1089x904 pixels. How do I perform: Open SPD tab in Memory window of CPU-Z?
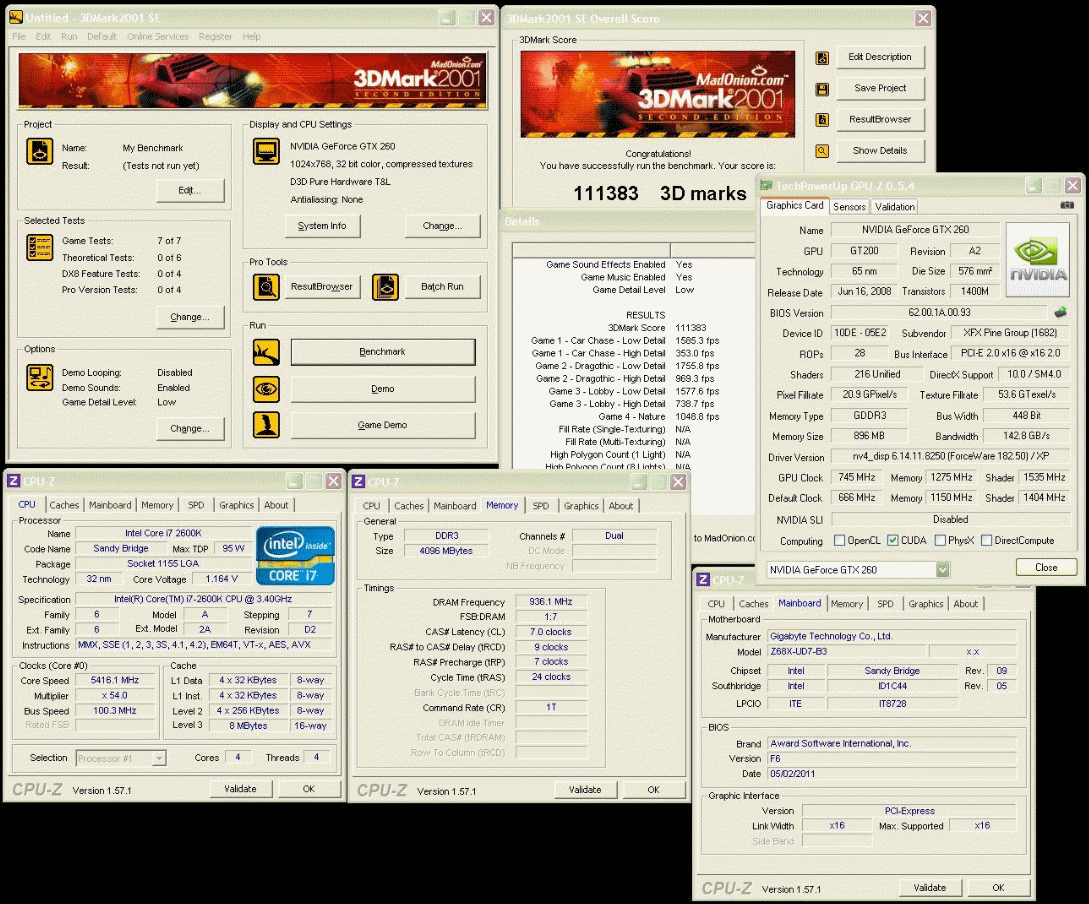[x=541, y=506]
